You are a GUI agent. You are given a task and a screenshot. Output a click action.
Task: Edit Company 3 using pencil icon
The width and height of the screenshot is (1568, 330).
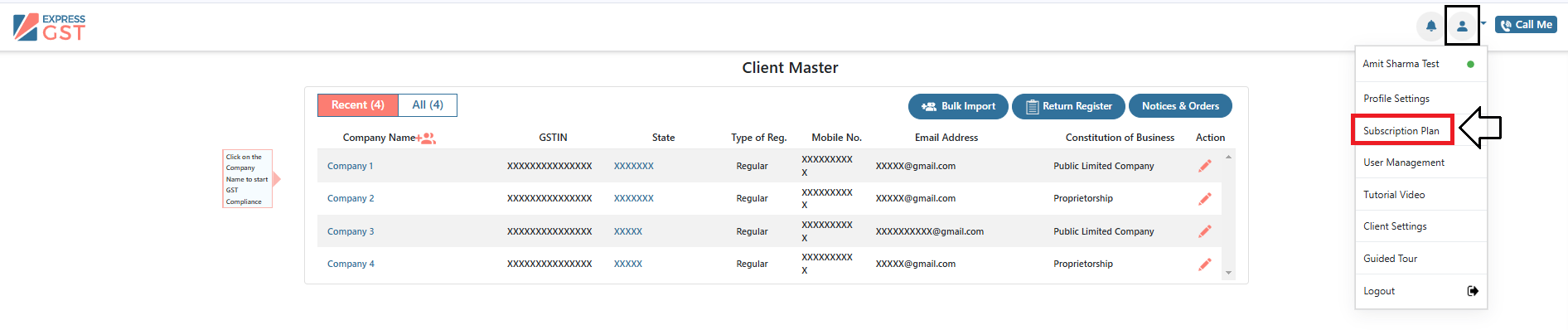click(1205, 231)
